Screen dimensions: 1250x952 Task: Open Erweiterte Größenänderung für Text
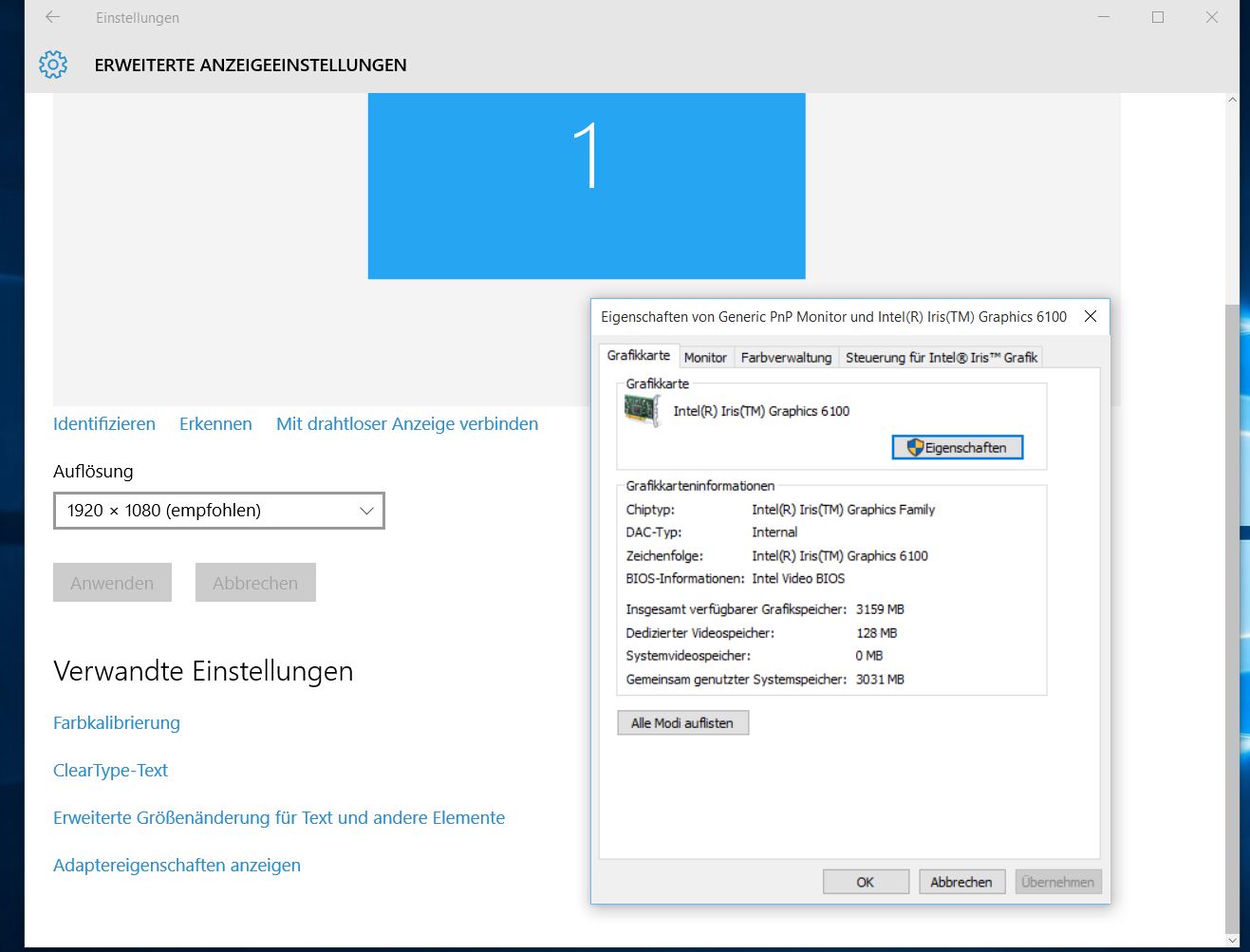[279, 817]
